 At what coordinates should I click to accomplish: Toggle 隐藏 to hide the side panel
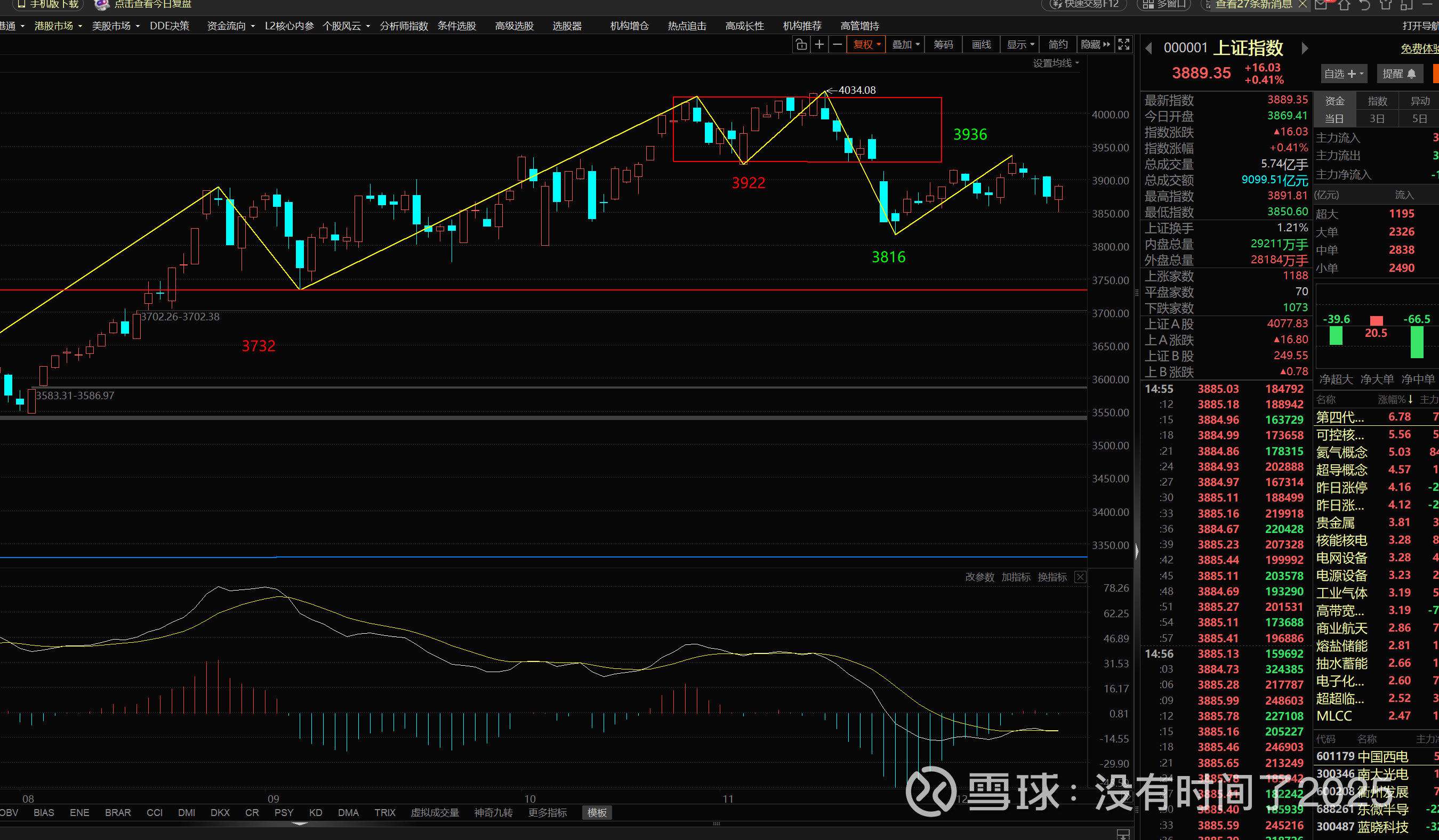click(x=1095, y=45)
